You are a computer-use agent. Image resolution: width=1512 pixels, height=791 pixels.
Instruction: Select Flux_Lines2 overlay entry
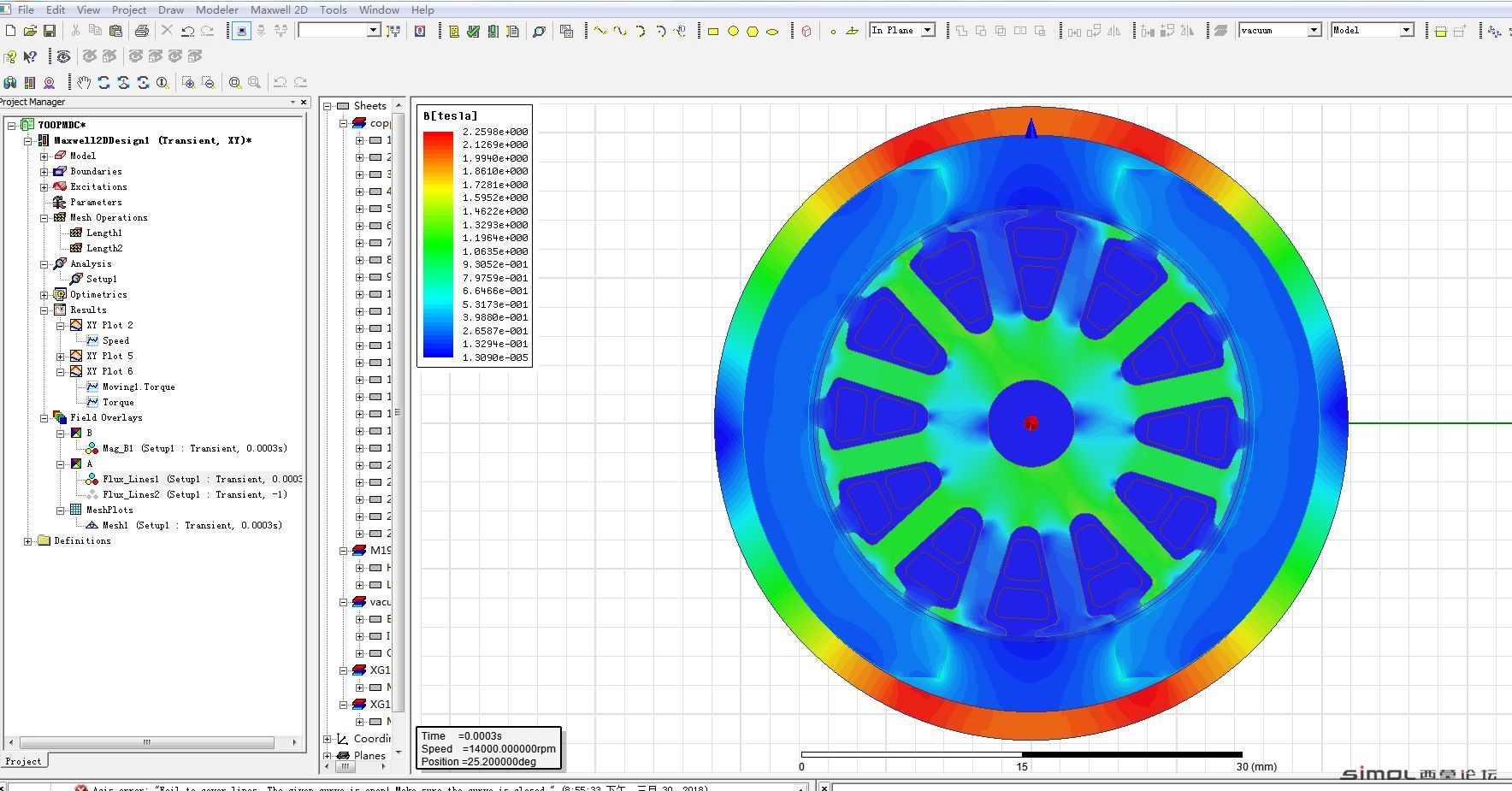pyautogui.click(x=195, y=494)
